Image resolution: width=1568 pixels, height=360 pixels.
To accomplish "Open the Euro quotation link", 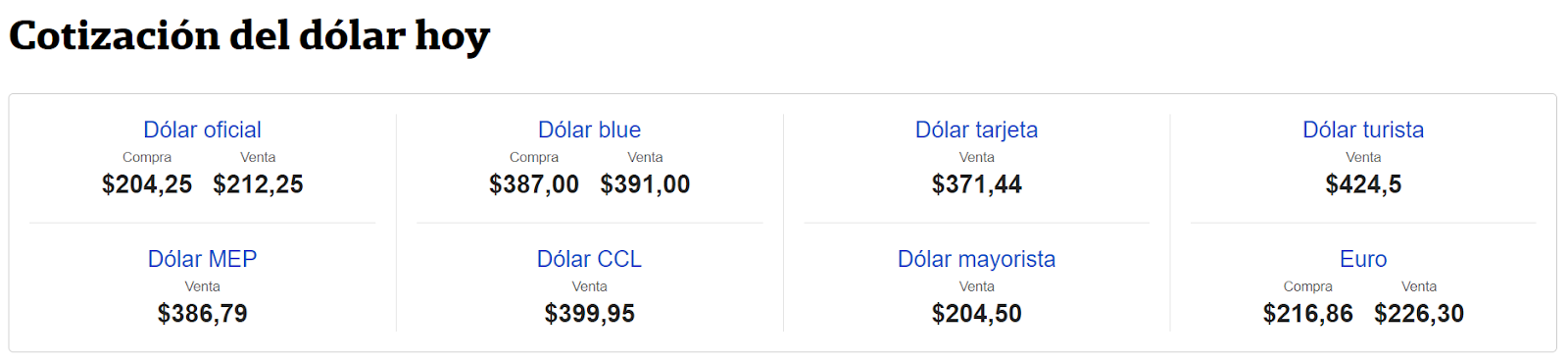I will coord(1363,259).
